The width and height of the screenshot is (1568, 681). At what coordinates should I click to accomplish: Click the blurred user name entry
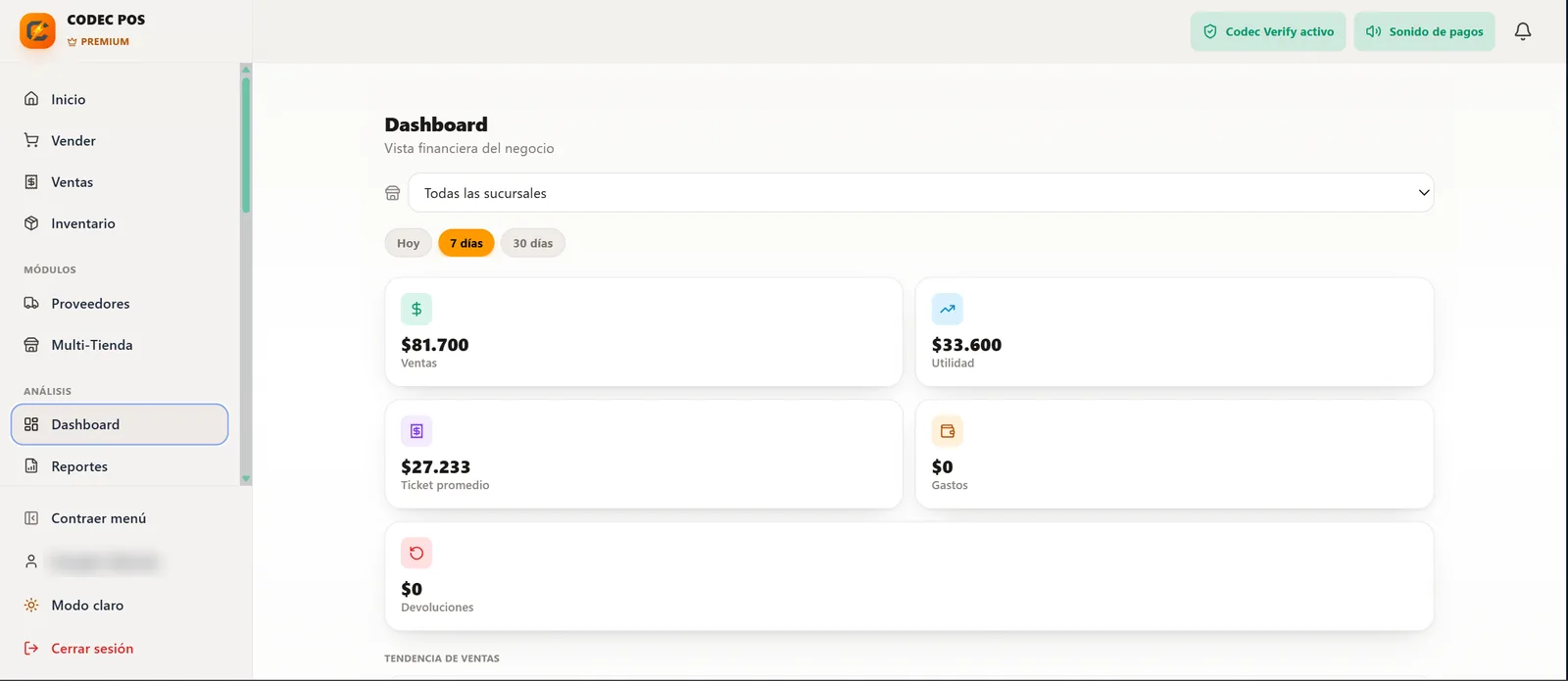[105, 561]
